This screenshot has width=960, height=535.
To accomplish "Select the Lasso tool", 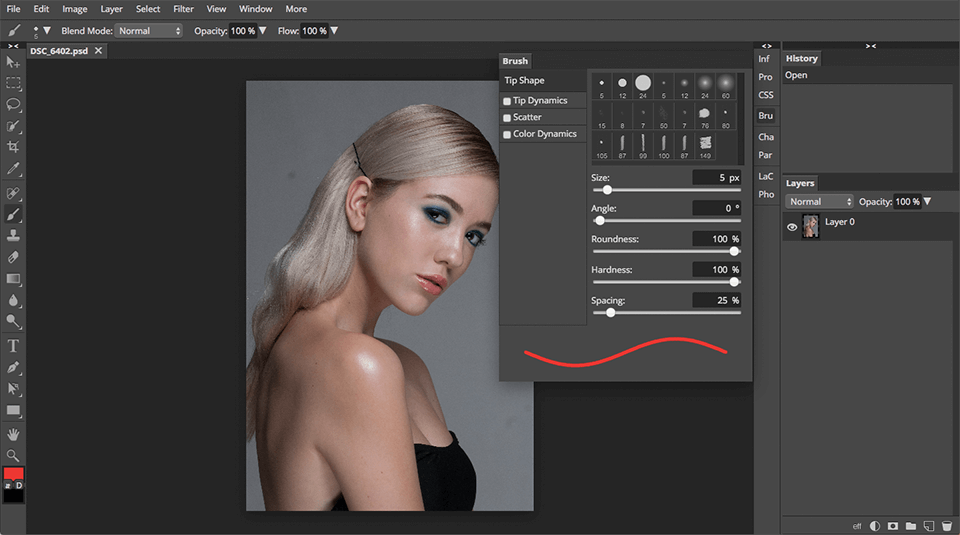I will (13, 105).
